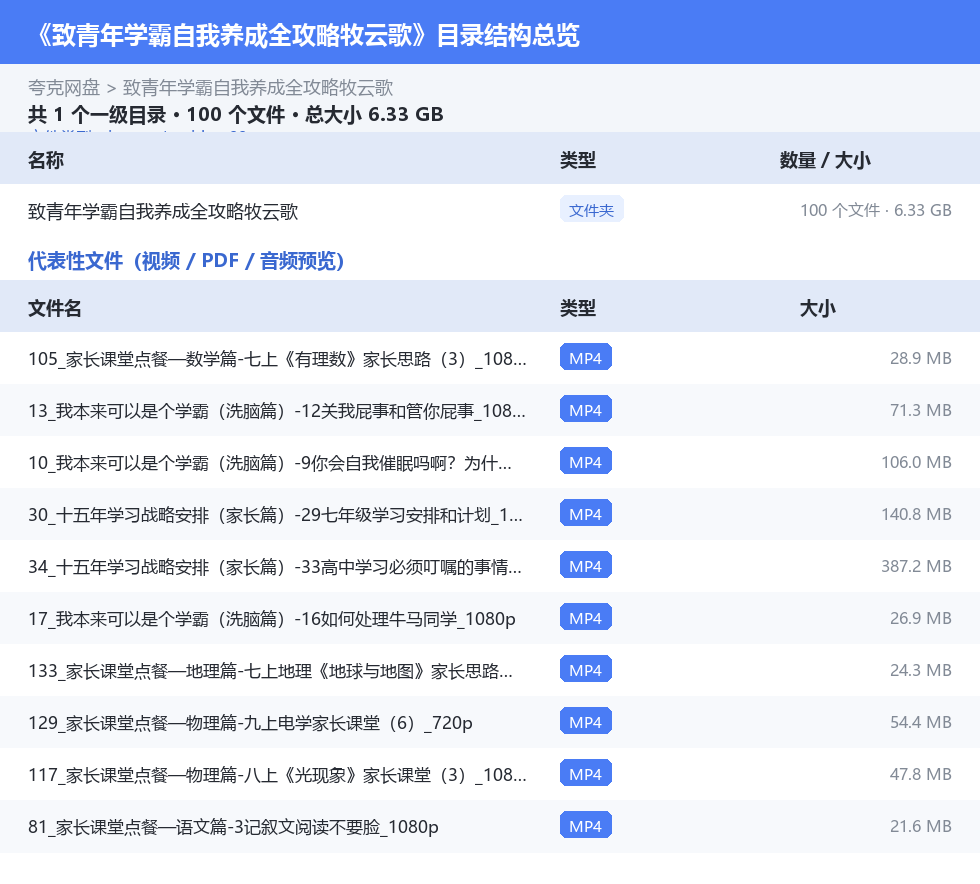The height and width of the screenshot is (884, 980).
Task: Click the 大小 column header
Action: [x=818, y=308]
